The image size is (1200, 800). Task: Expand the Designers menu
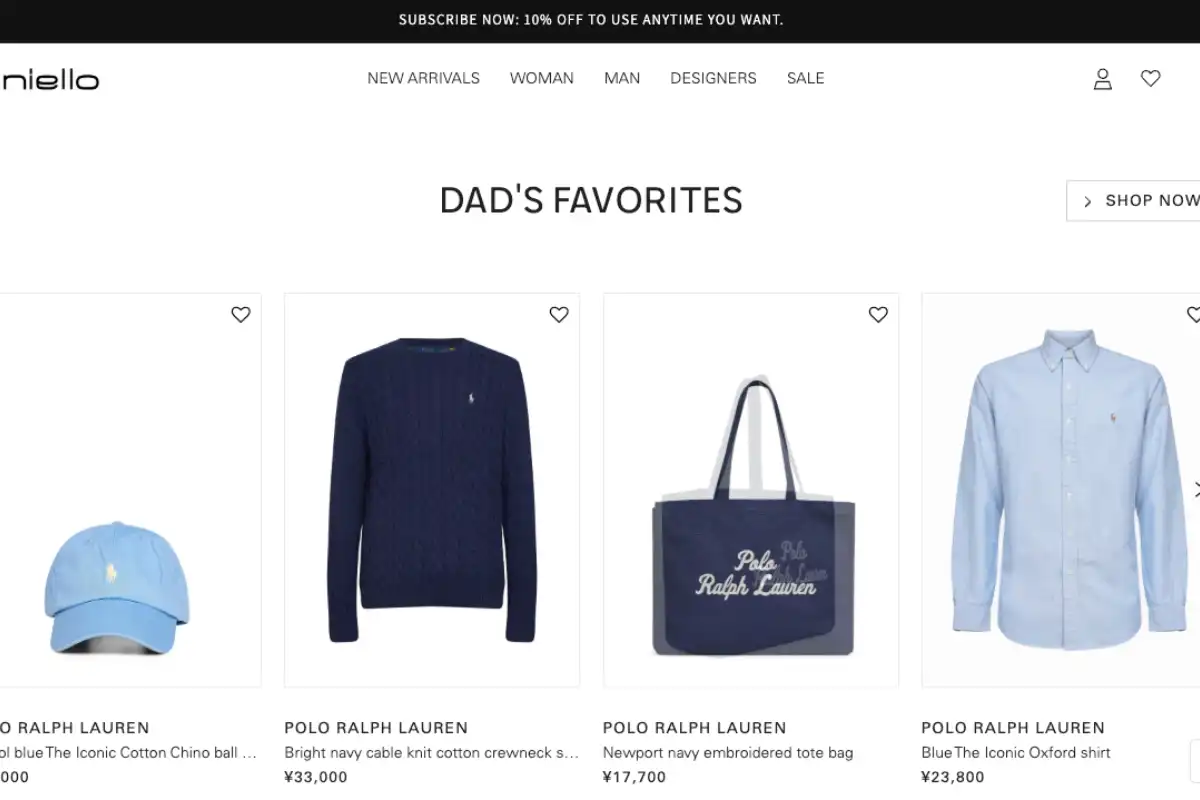[x=713, y=78]
